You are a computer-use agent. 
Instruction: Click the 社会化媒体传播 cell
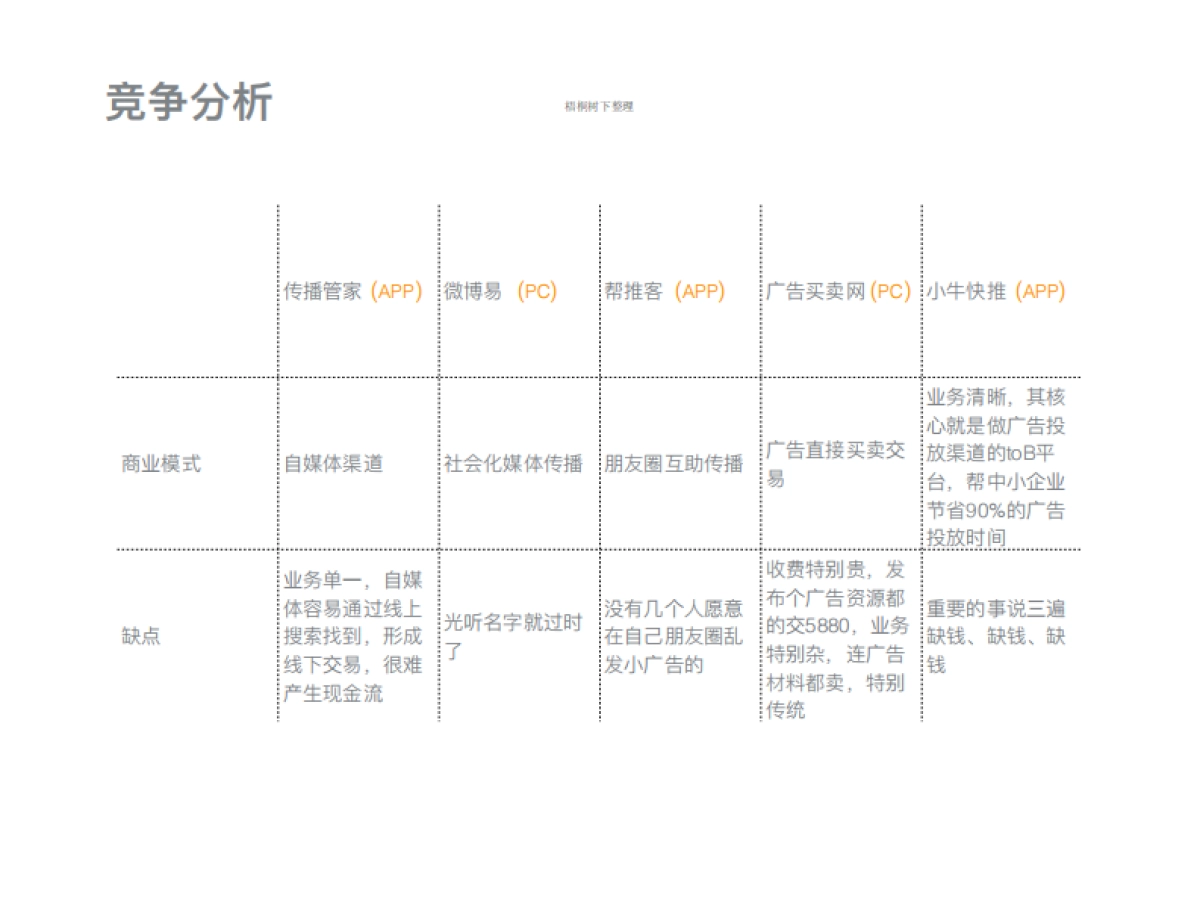pyautogui.click(x=514, y=463)
